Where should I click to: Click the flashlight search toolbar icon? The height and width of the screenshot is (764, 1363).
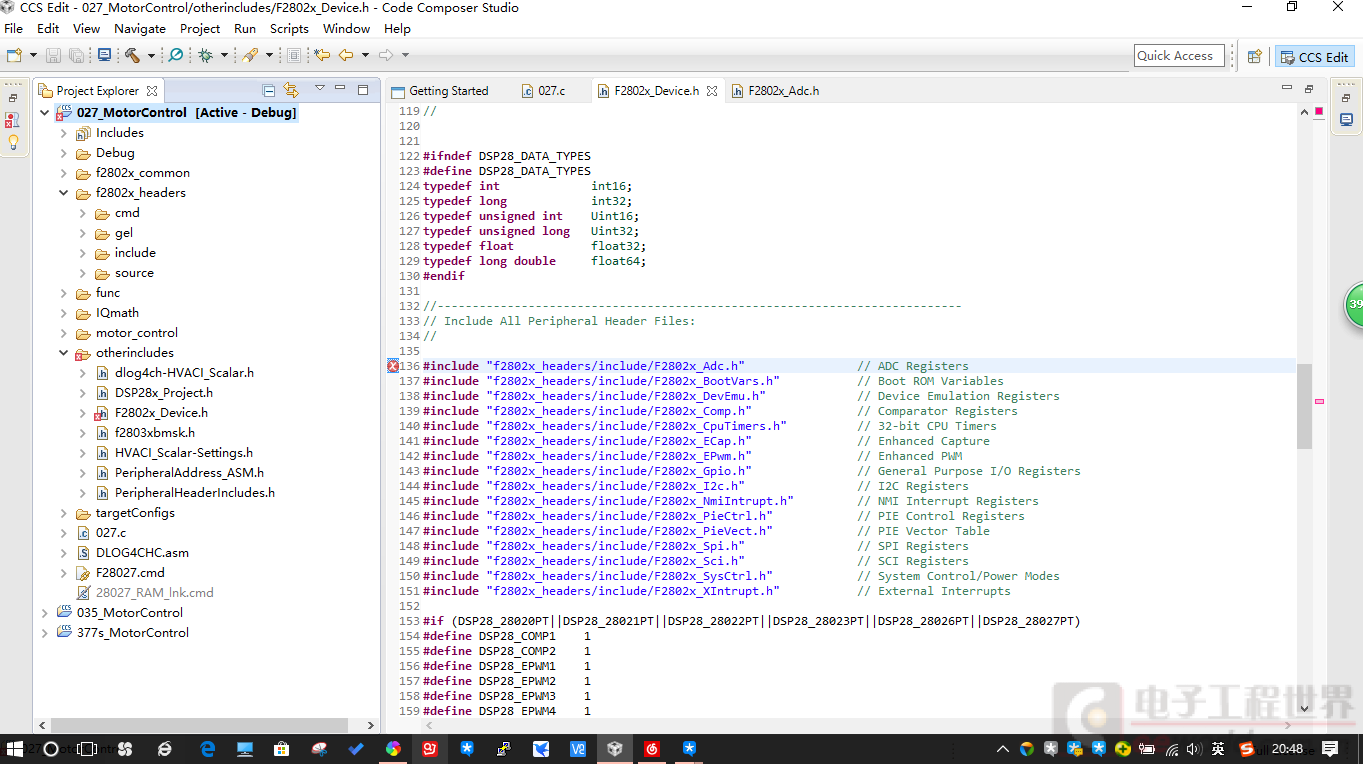(250, 56)
